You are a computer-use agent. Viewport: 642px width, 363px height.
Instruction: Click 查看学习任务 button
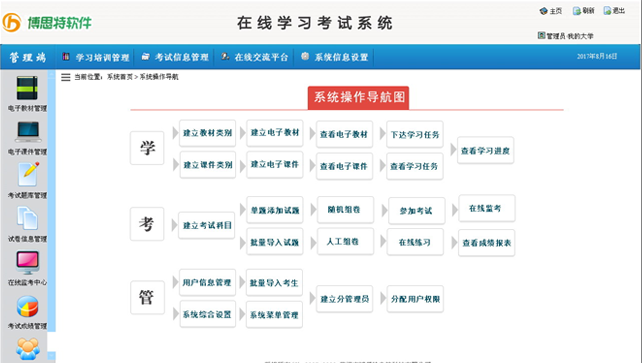(415, 166)
